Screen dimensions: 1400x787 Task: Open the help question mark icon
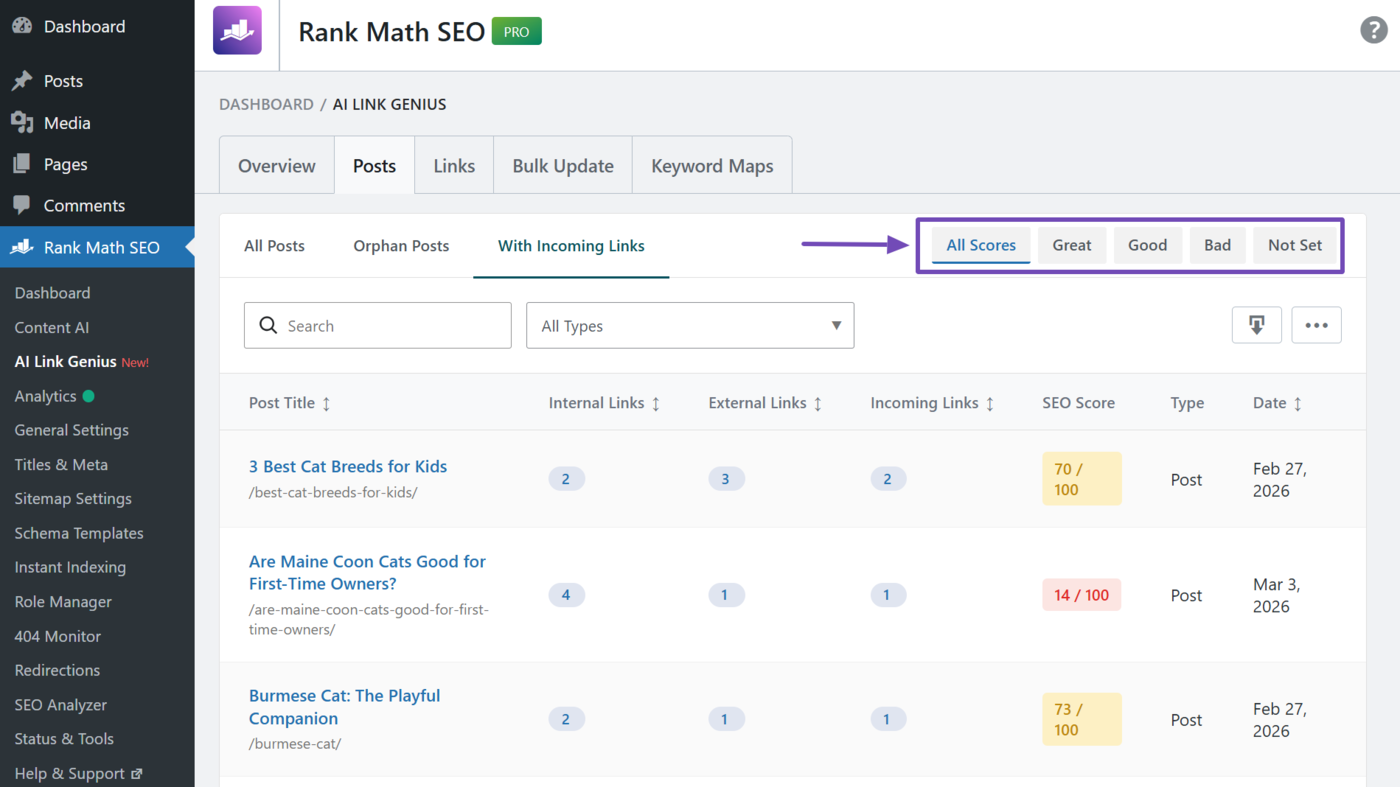(x=1374, y=30)
